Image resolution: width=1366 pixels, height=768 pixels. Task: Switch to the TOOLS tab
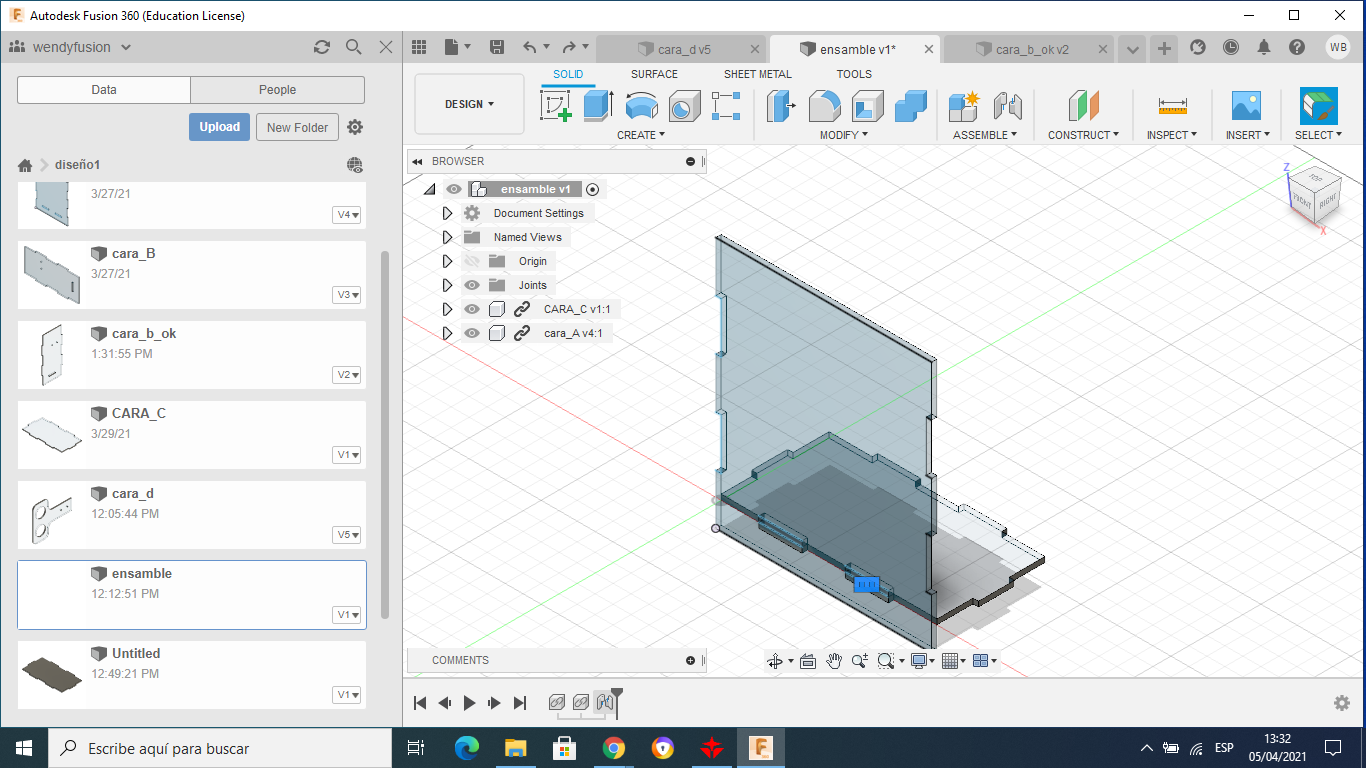tap(854, 74)
